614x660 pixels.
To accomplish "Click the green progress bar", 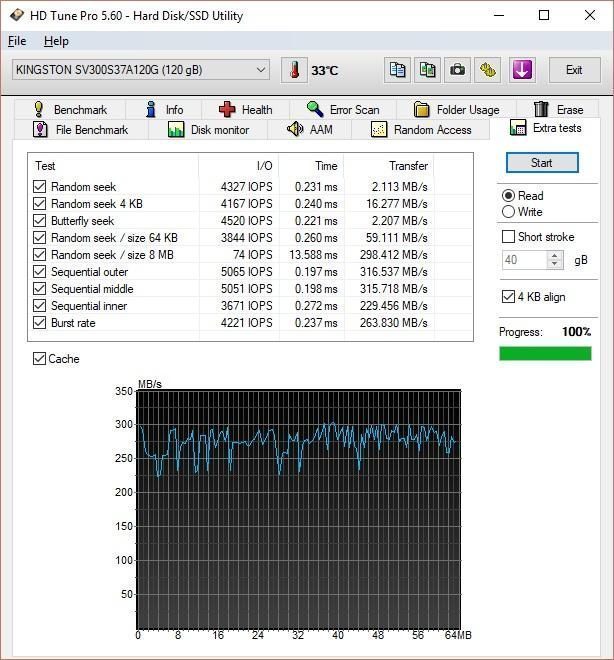I will tap(545, 354).
